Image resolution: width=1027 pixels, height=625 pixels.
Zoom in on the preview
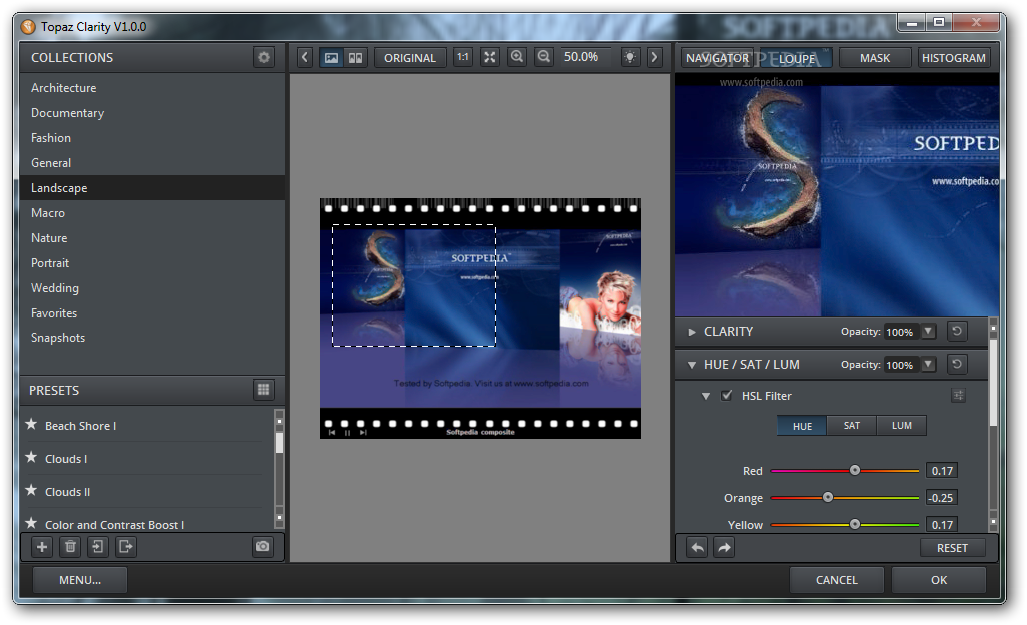click(517, 57)
